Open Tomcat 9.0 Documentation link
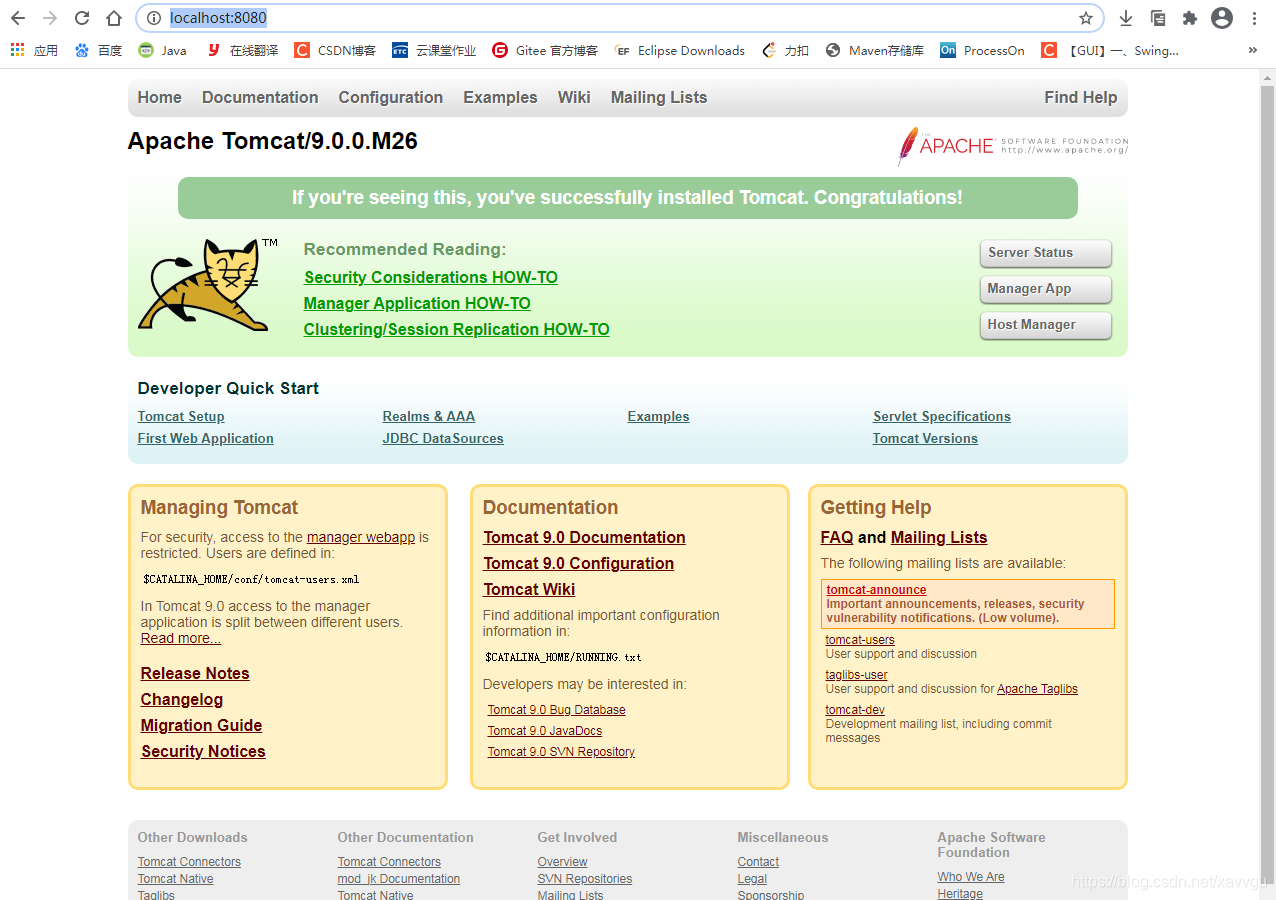The image size is (1276, 900). click(585, 537)
